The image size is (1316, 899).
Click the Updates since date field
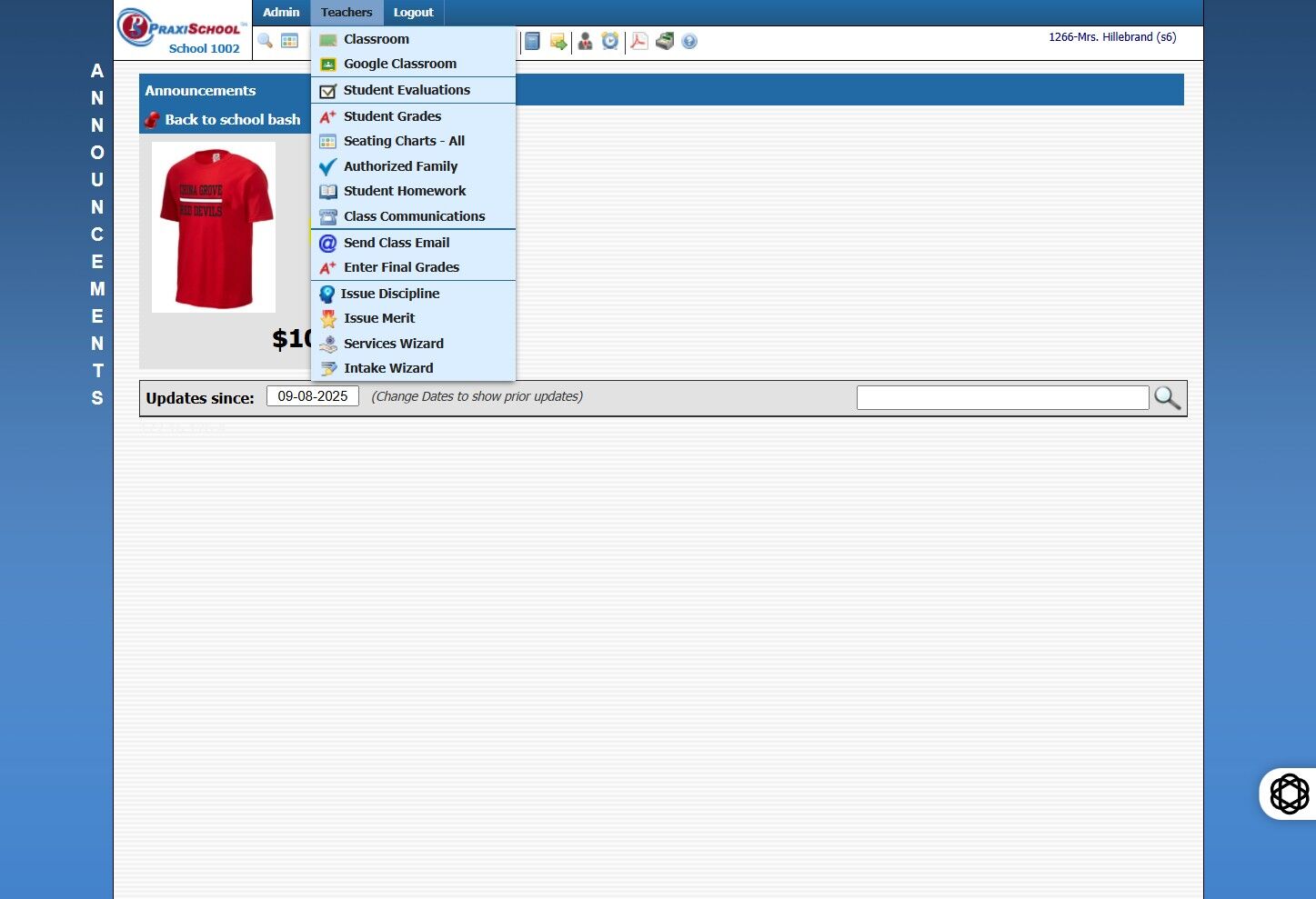[313, 396]
